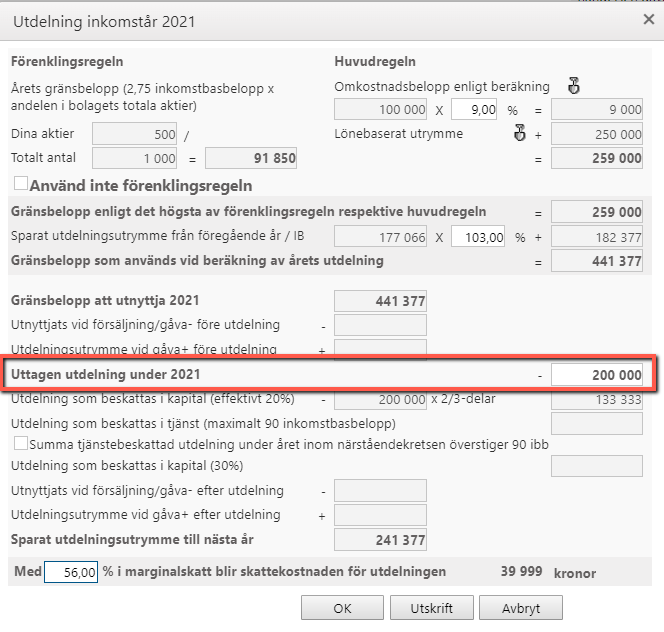Click the Huvudregeln heading
664x632 pixels.
coord(375,61)
